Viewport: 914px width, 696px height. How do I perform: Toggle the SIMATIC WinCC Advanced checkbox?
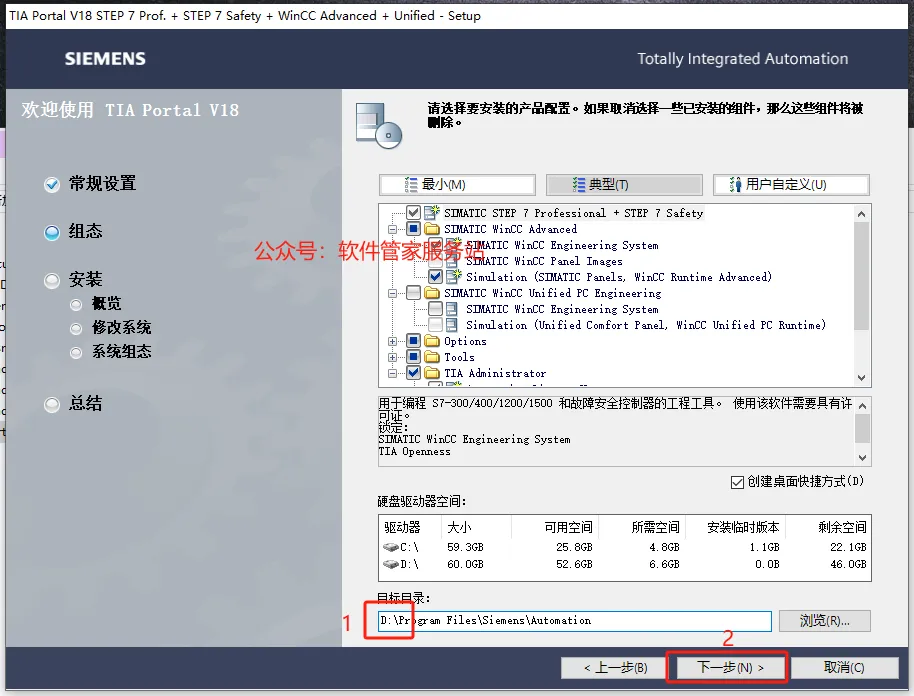tap(413, 229)
